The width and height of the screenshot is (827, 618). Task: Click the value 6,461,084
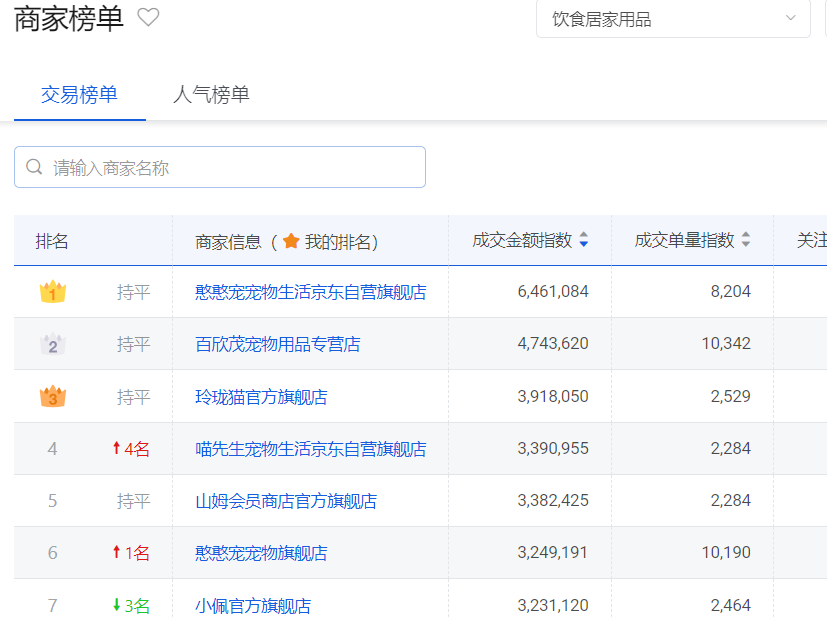pyautogui.click(x=553, y=292)
